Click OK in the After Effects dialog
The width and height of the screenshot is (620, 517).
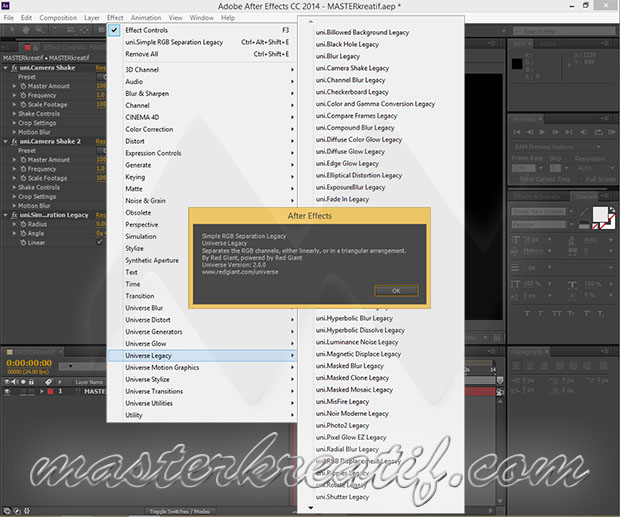(x=396, y=290)
